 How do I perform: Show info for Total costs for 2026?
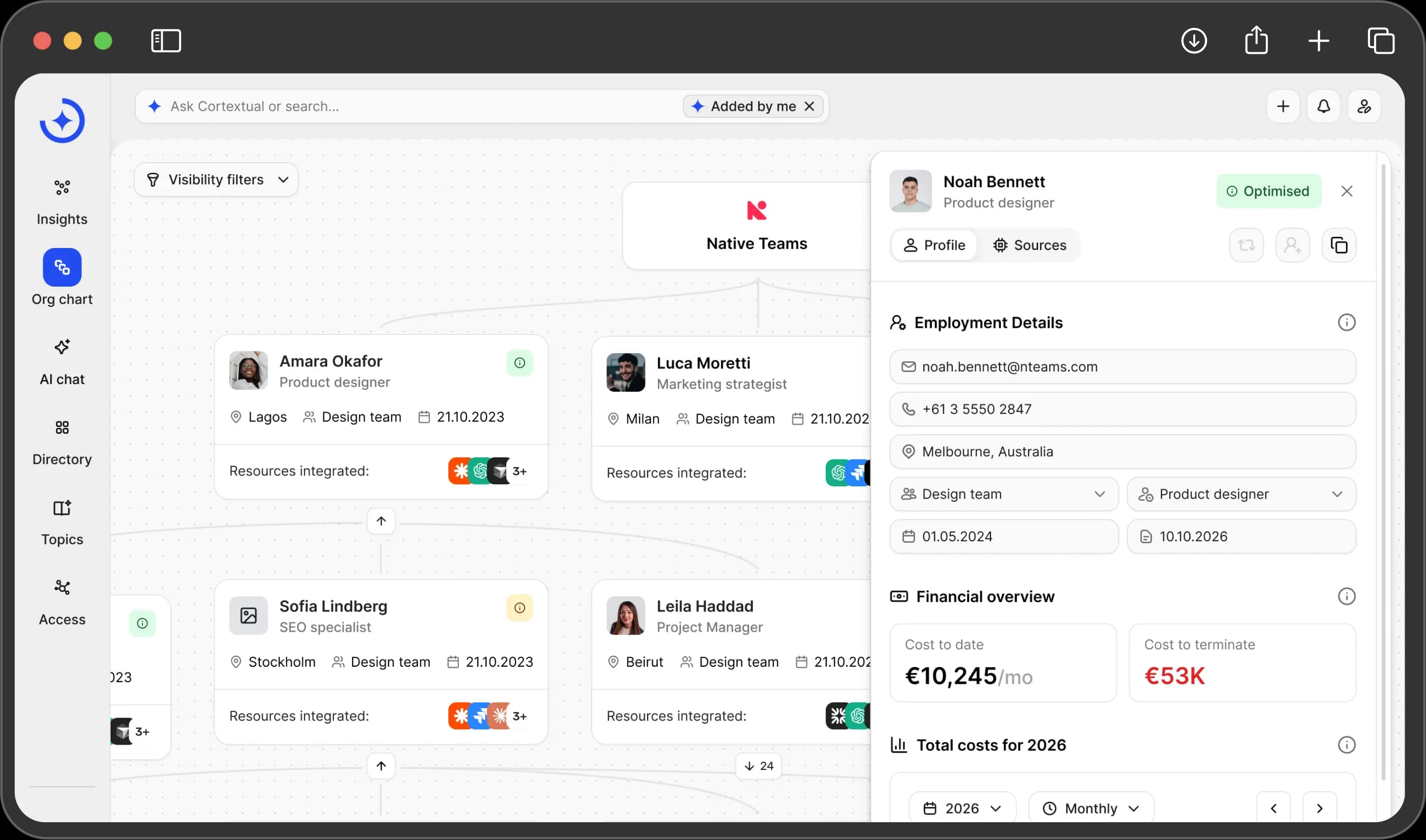pyautogui.click(x=1346, y=745)
